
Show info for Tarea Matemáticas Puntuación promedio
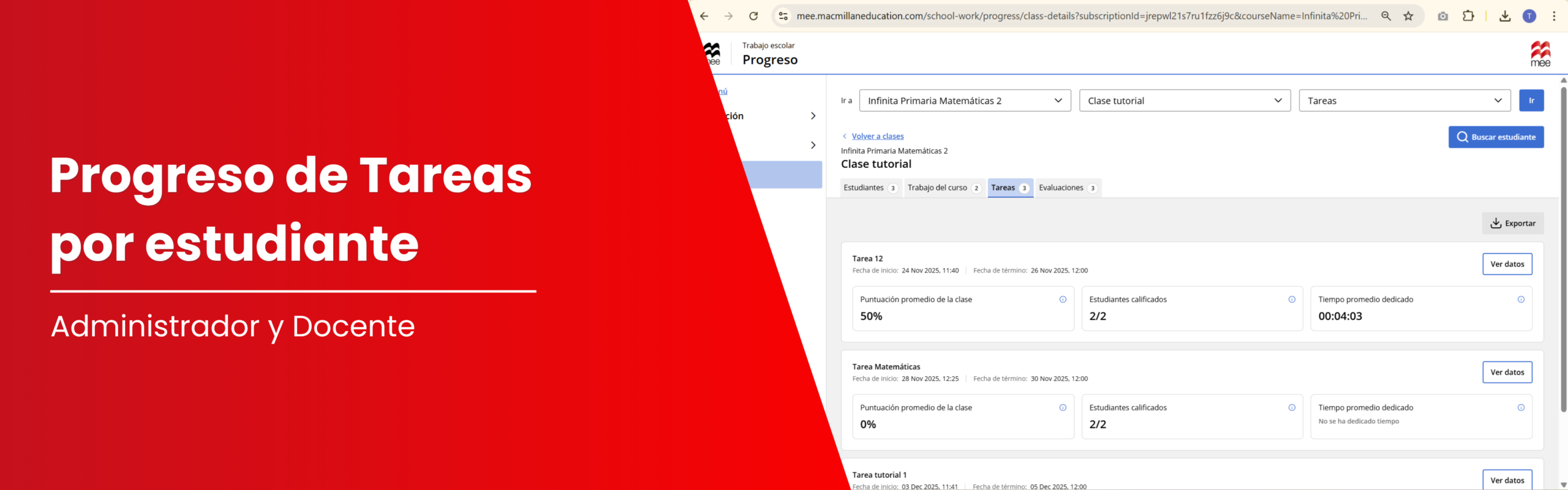click(1063, 408)
